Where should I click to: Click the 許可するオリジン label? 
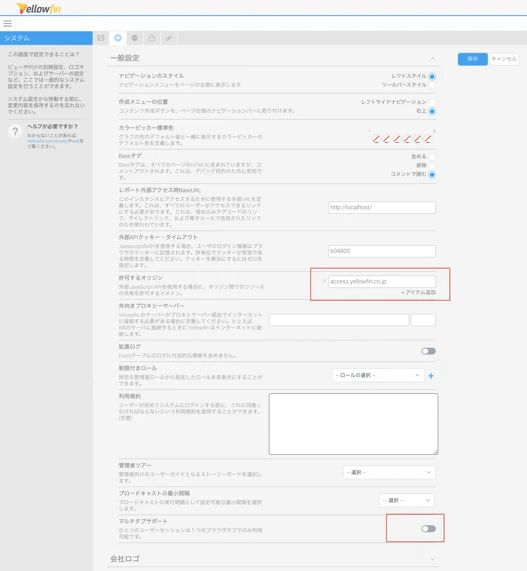point(141,278)
